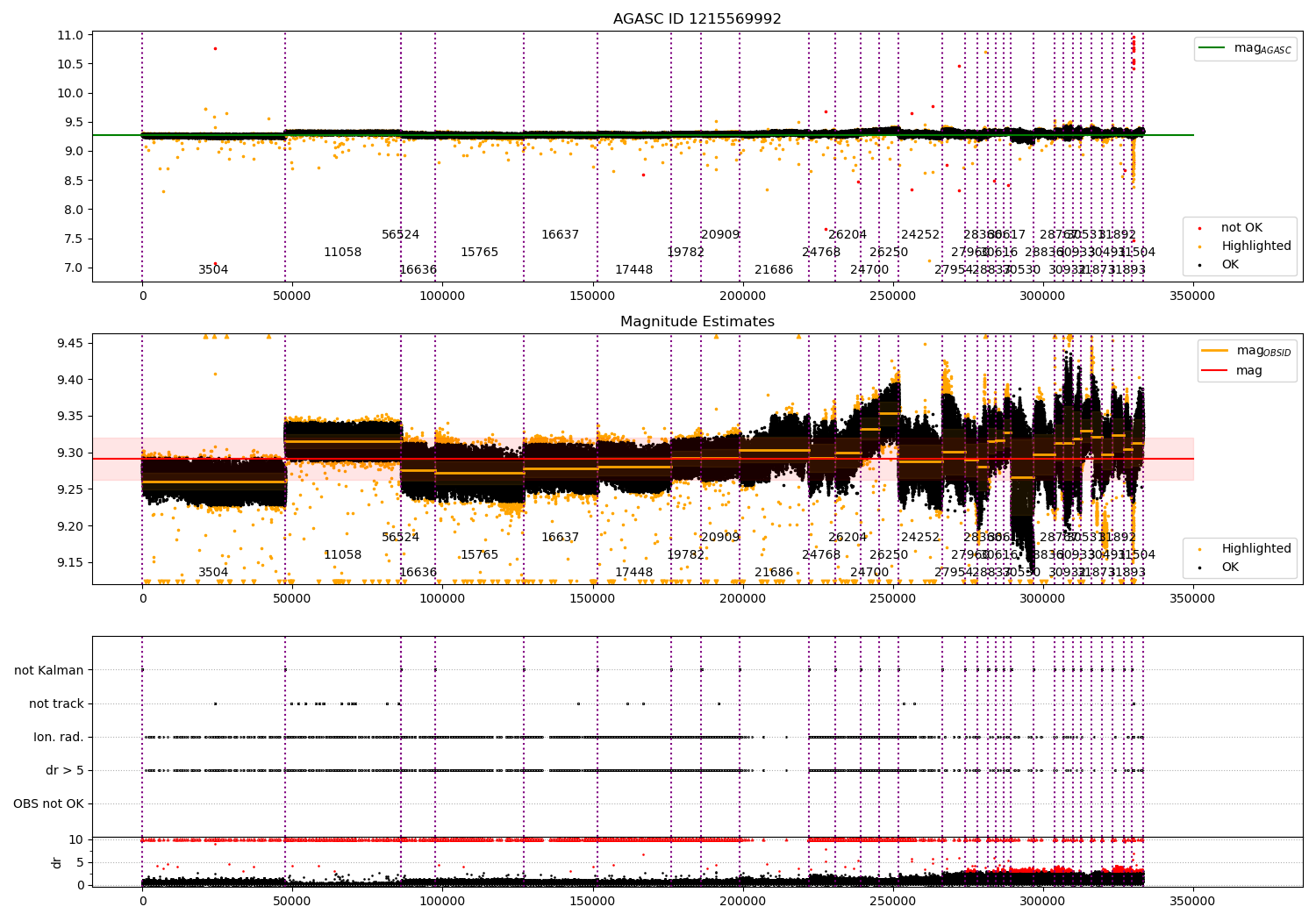Click the 'not Kalman' y-axis label
This screenshot has height=921, width=1316.
point(49,671)
